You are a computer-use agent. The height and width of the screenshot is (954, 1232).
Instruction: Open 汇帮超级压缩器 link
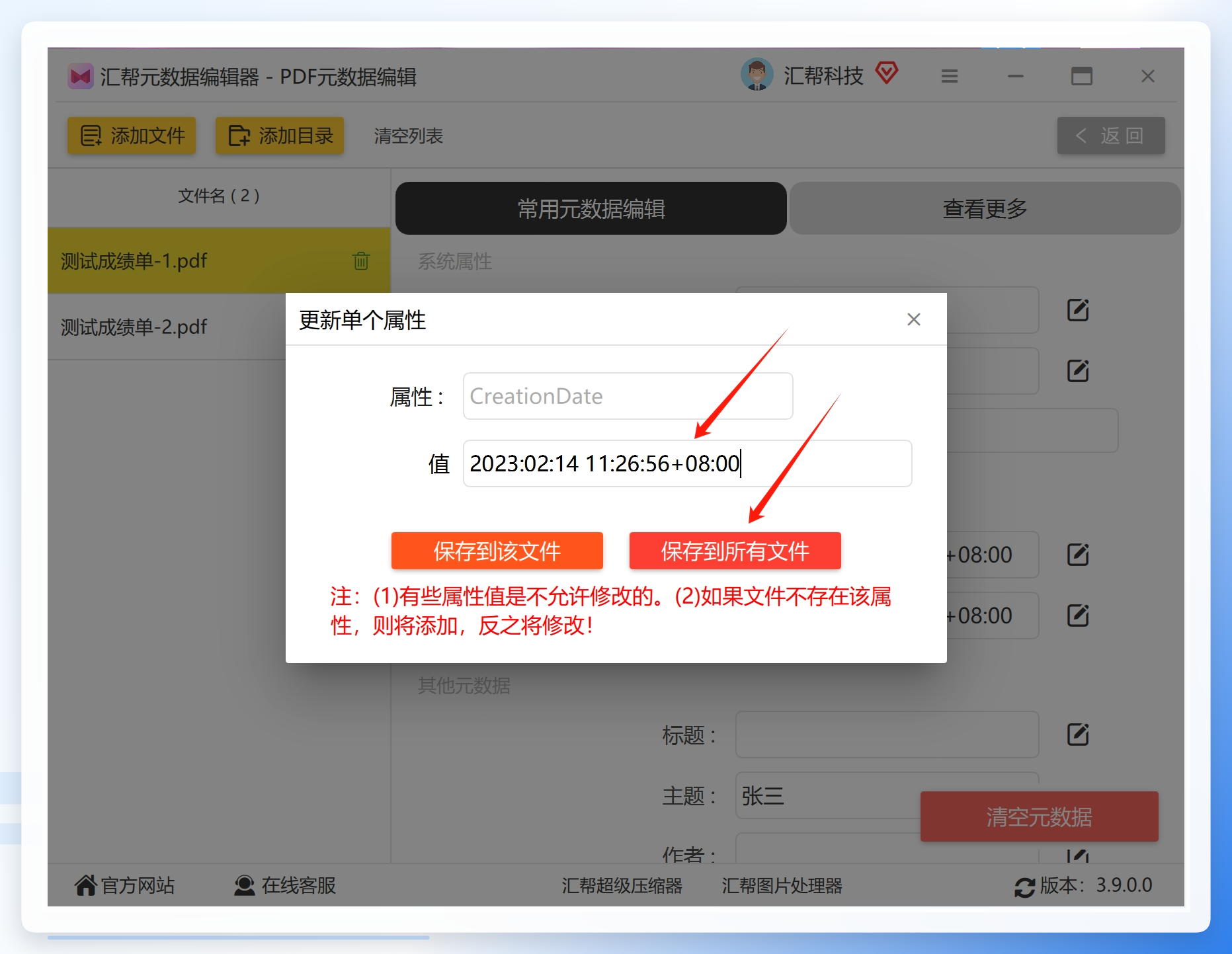[622, 885]
